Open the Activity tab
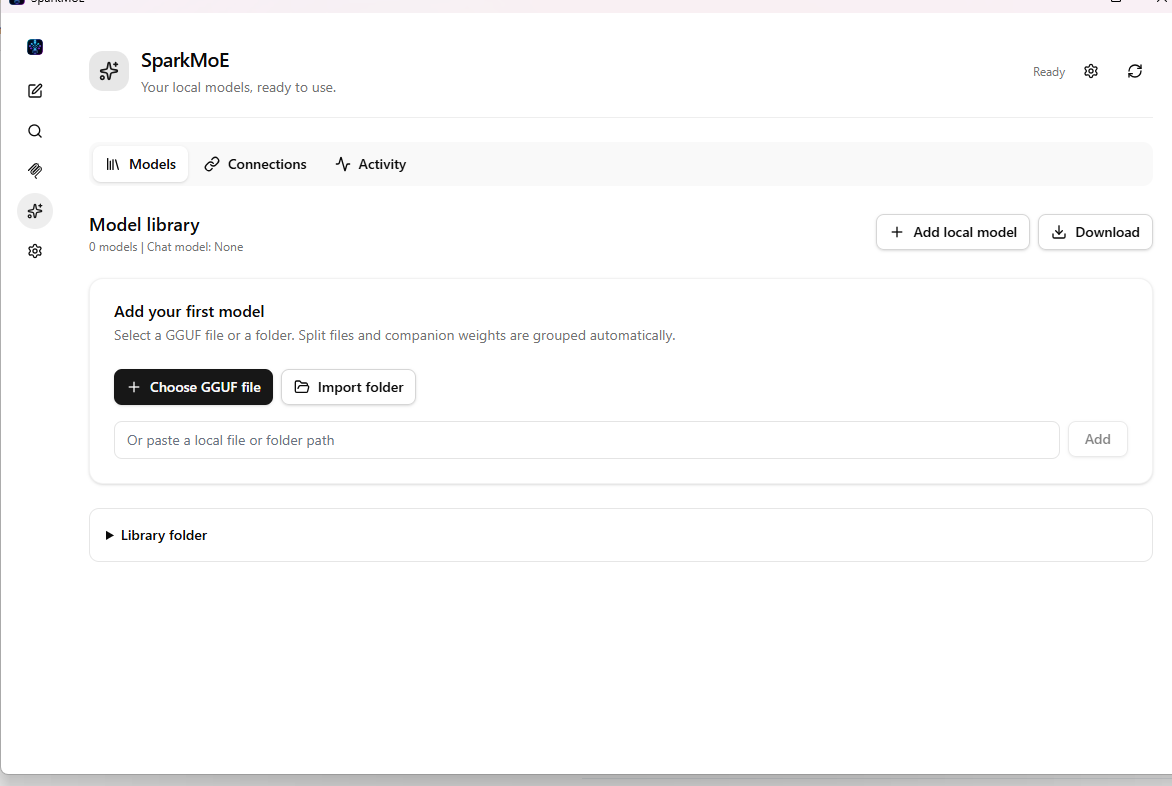 click(x=371, y=164)
